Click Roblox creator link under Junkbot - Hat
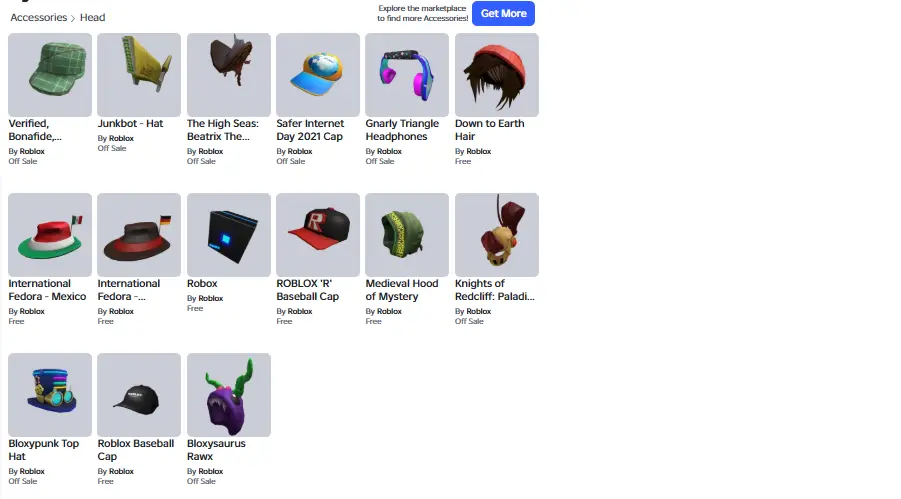Image resolution: width=901 pixels, height=499 pixels. click(121, 139)
